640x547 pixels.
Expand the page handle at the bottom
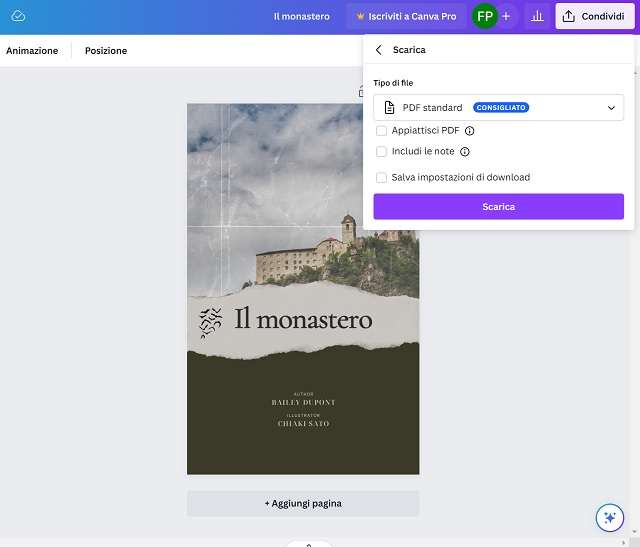pyautogui.click(x=308, y=544)
